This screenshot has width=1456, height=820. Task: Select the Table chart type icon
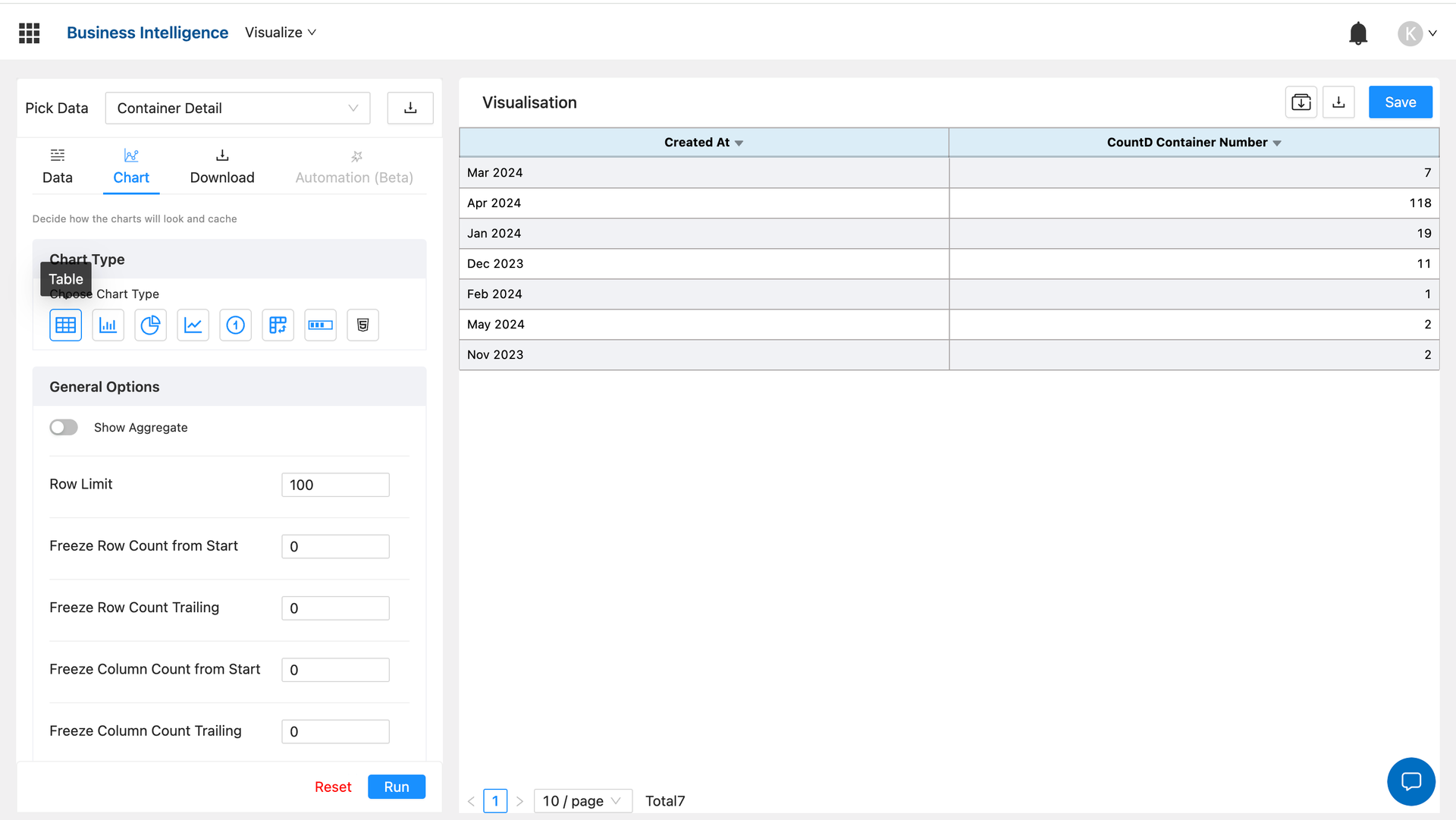coord(66,325)
